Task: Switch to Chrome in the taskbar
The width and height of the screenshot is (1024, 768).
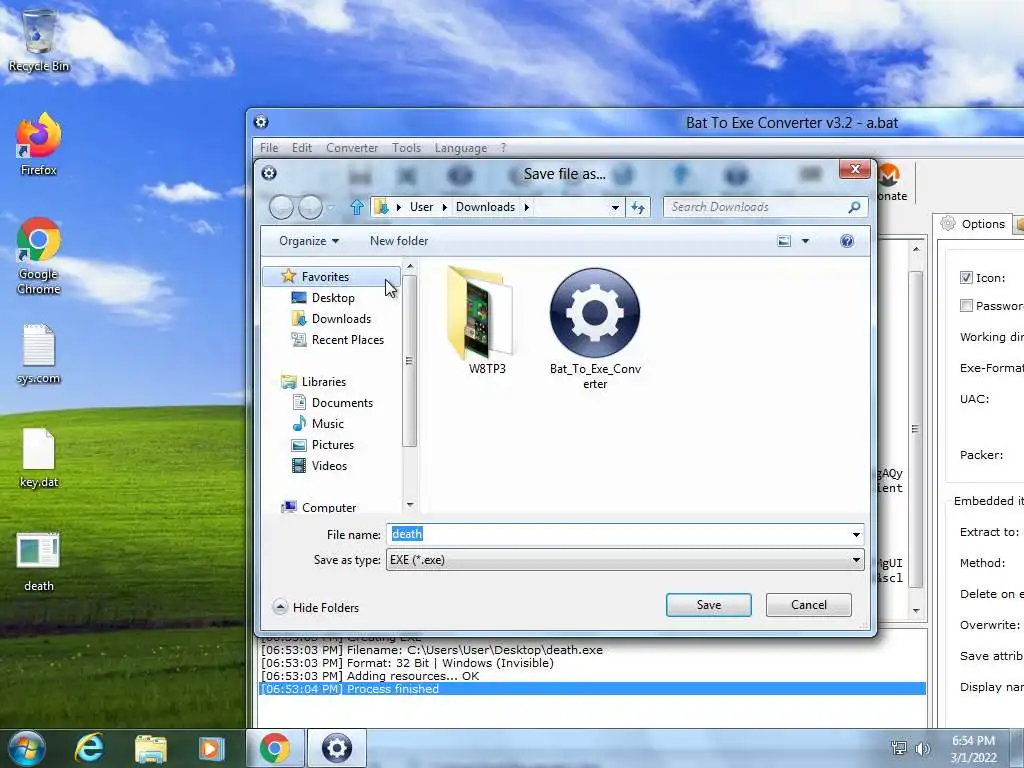Action: 274,748
